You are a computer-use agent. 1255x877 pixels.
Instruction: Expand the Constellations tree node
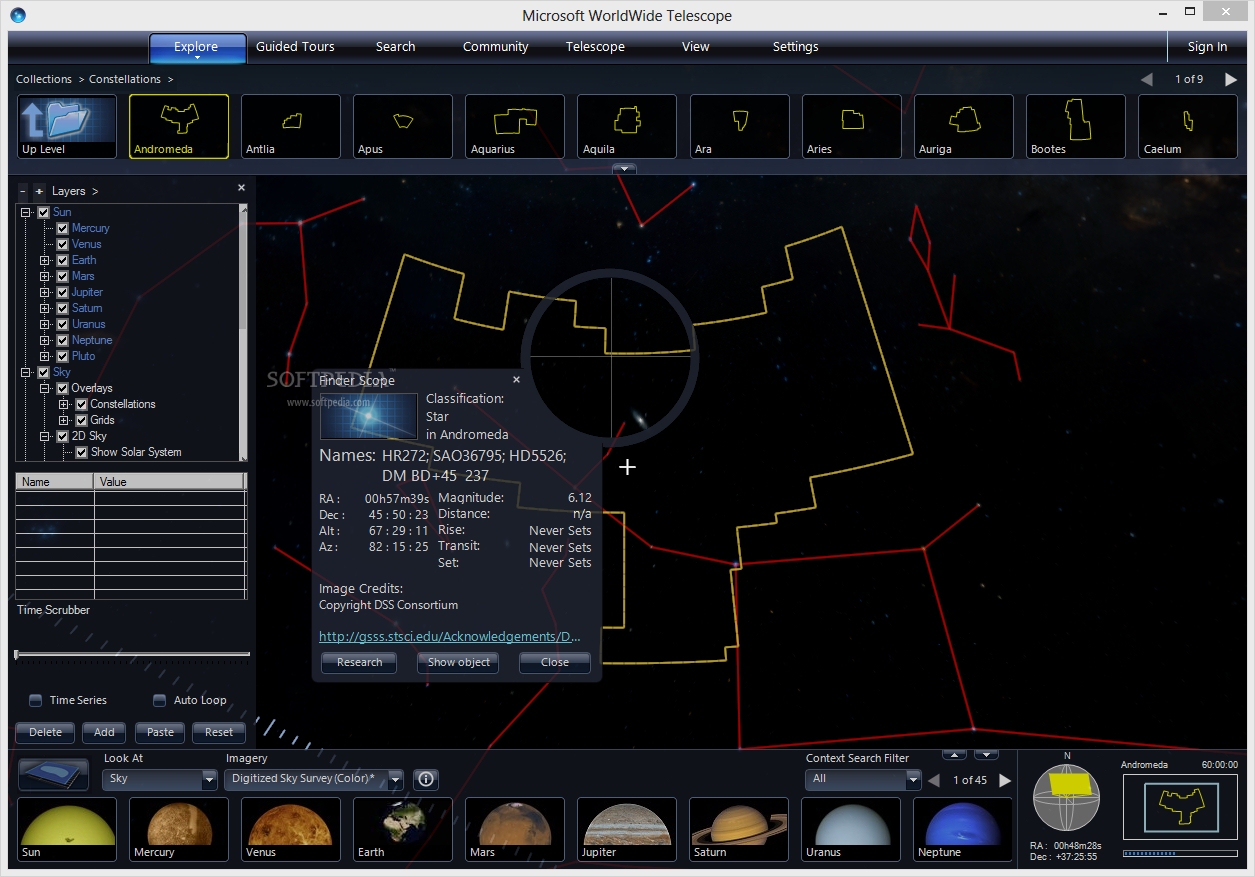64,404
